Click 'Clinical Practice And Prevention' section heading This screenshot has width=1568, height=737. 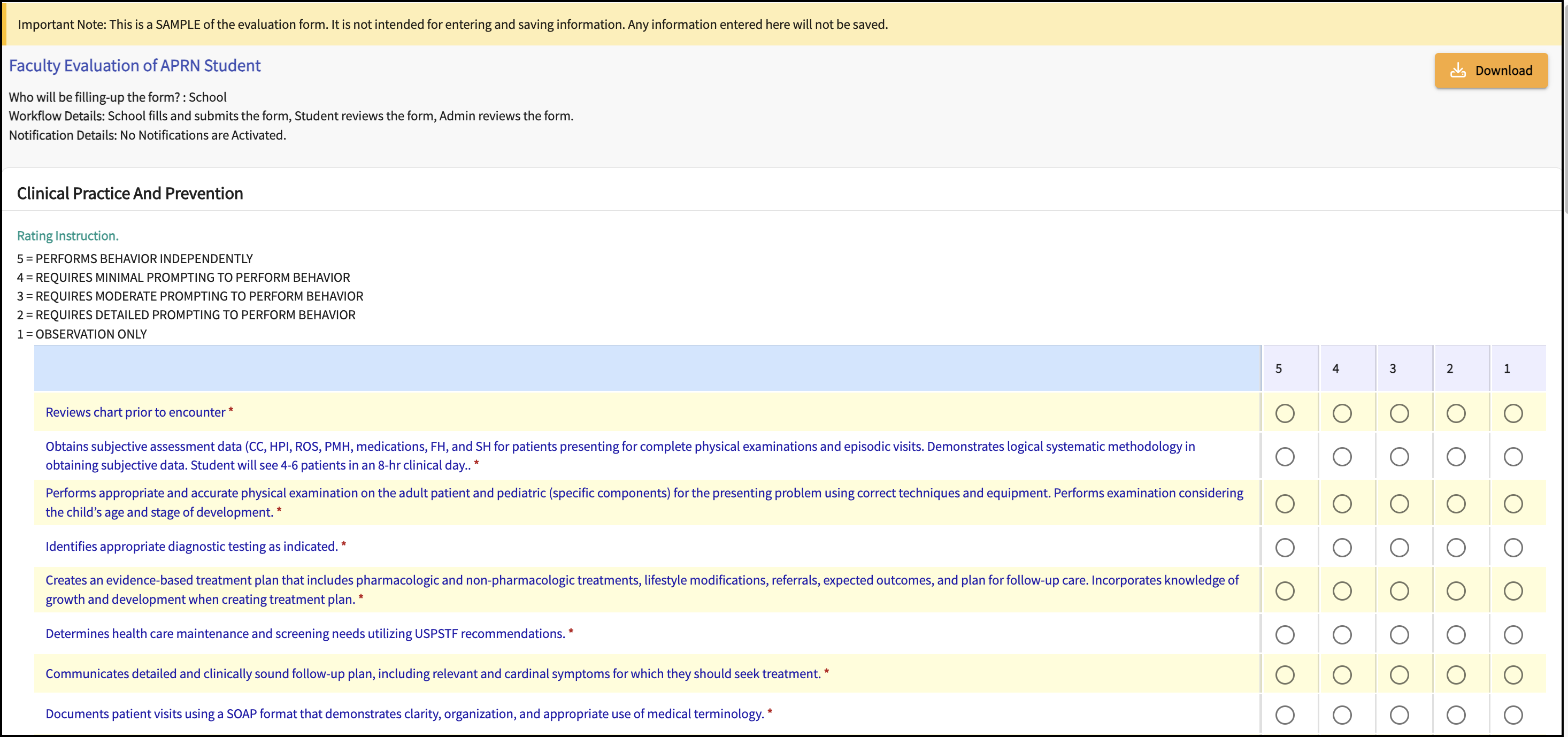coord(129,194)
